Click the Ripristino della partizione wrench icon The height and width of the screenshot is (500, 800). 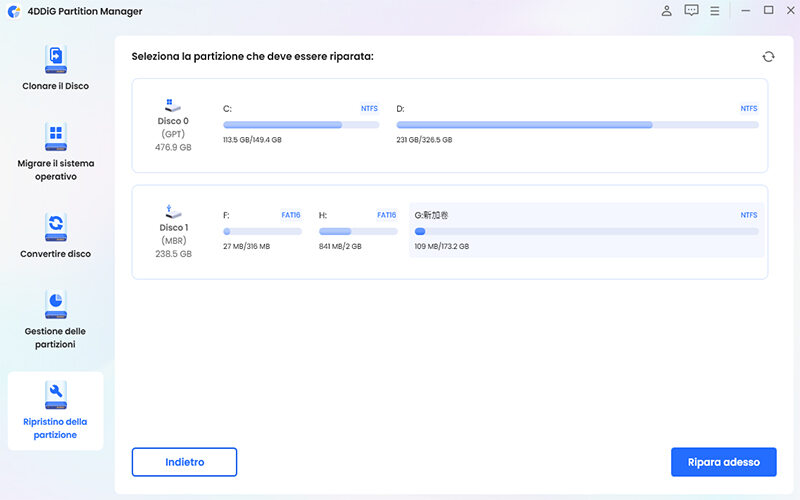click(x=55, y=394)
